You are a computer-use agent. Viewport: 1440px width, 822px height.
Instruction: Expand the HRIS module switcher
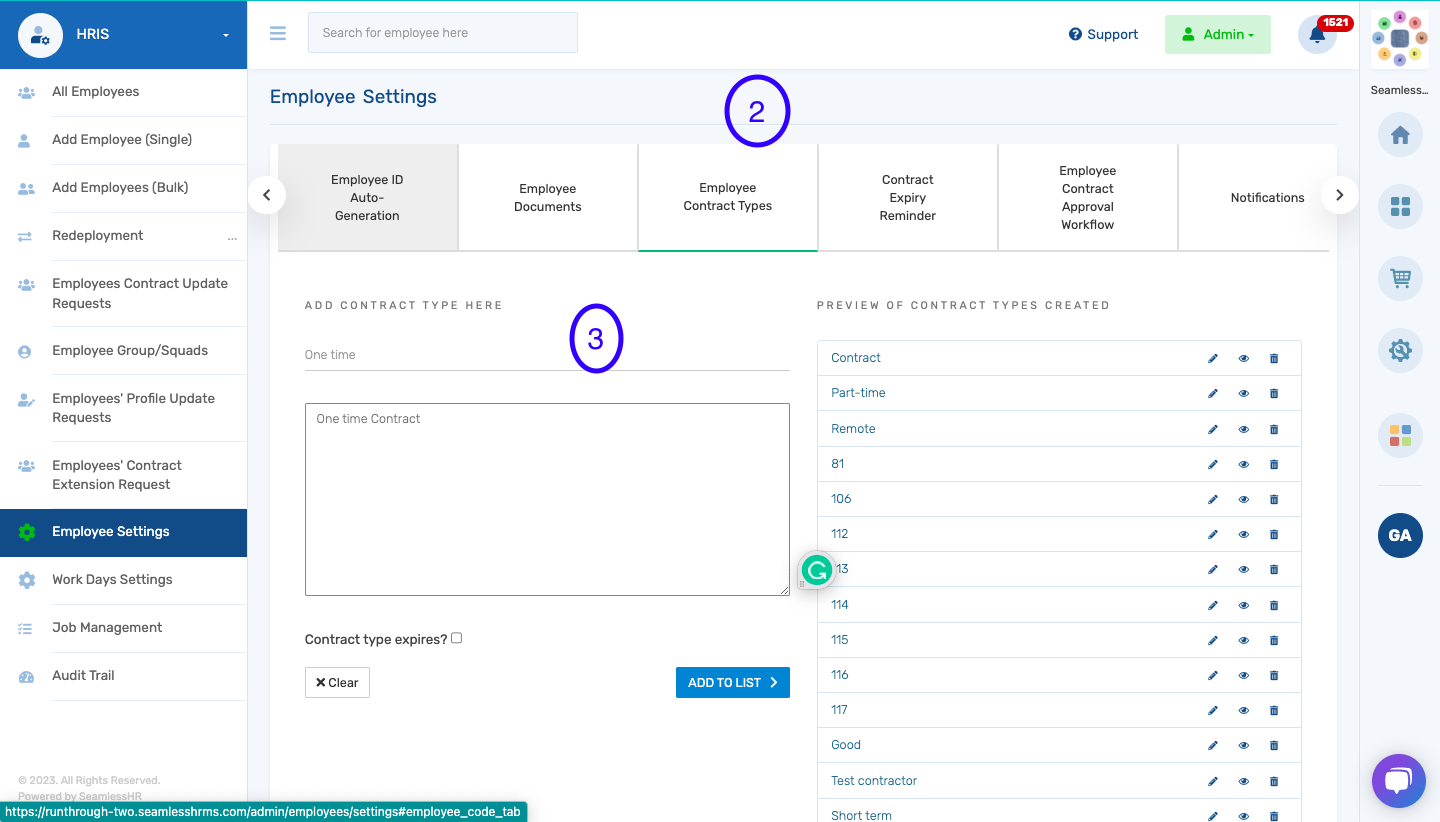[x=228, y=33]
